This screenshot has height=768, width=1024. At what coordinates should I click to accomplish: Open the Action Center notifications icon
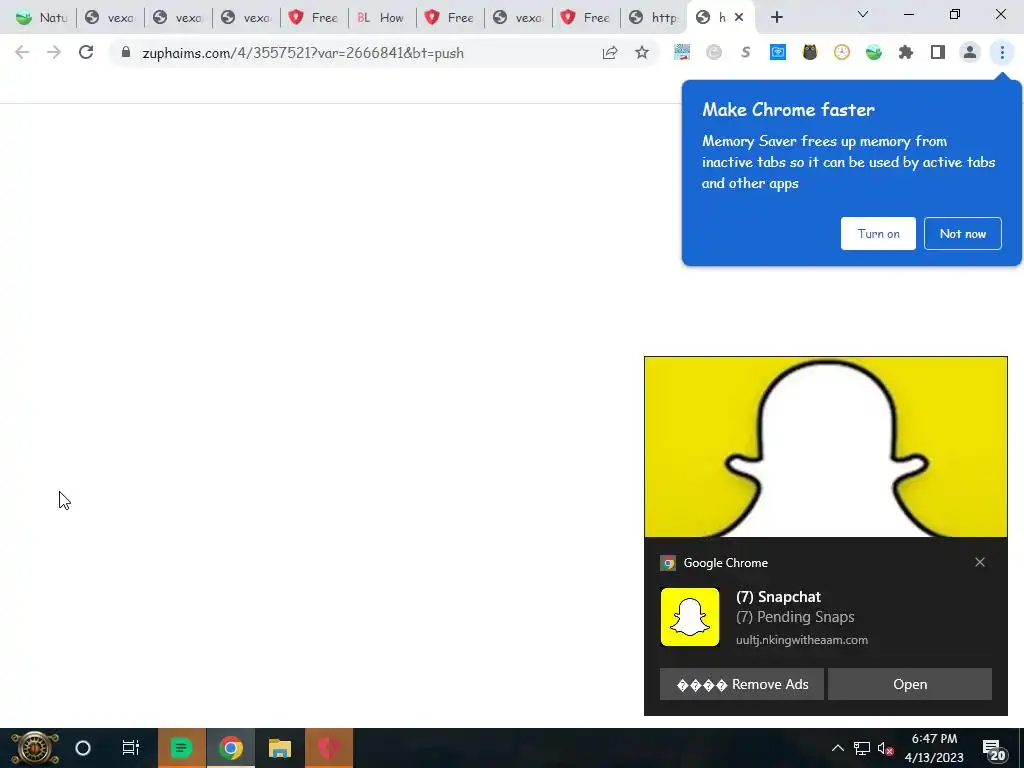993,749
